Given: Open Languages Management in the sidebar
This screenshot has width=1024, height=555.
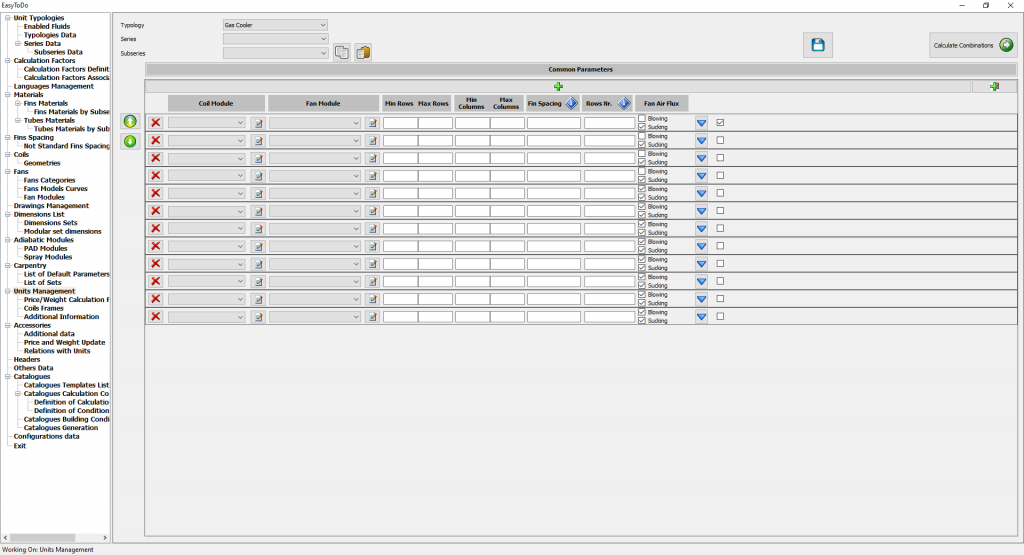Looking at the screenshot, I should [x=53, y=86].
